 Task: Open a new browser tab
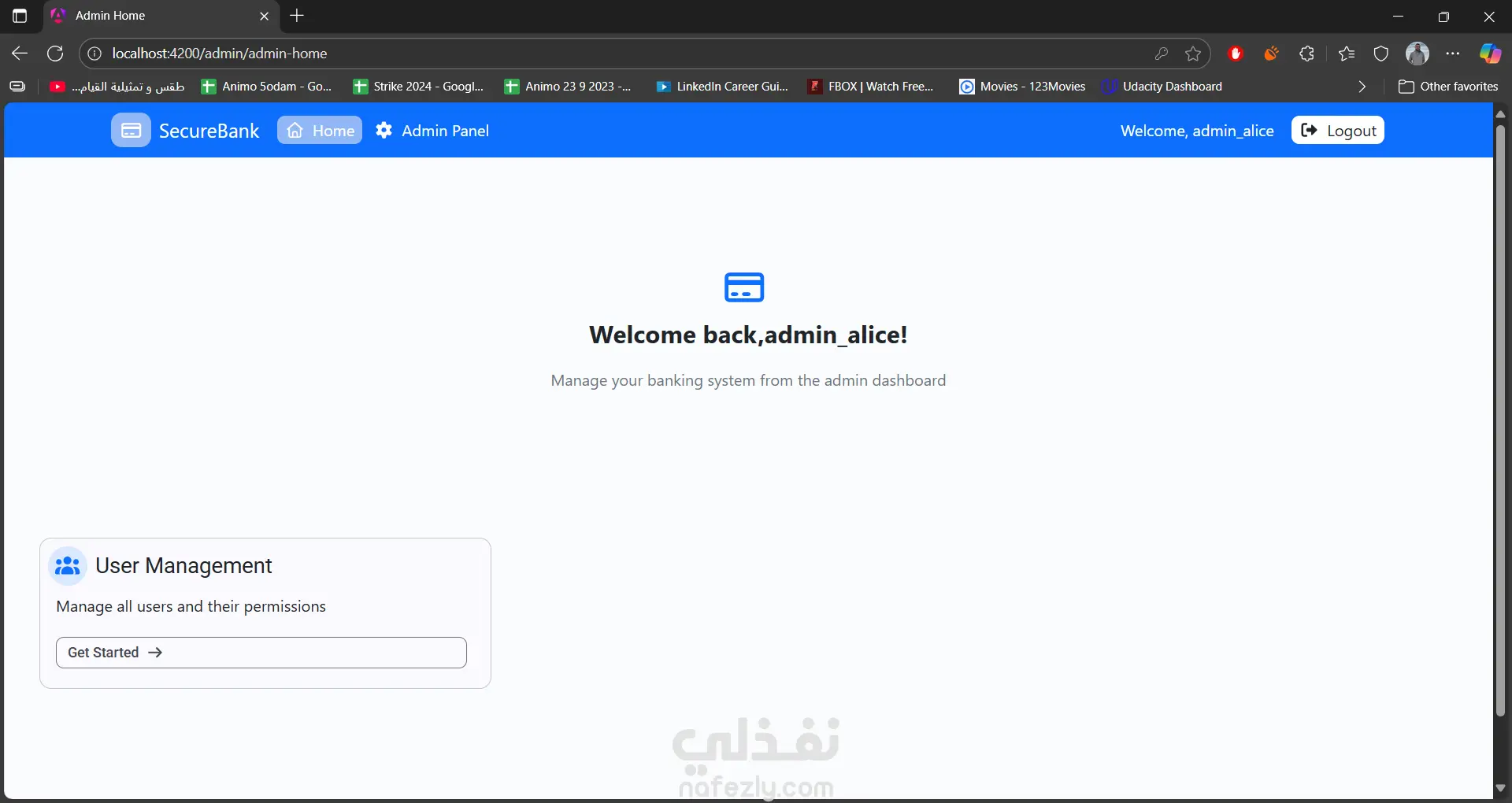[x=297, y=16]
